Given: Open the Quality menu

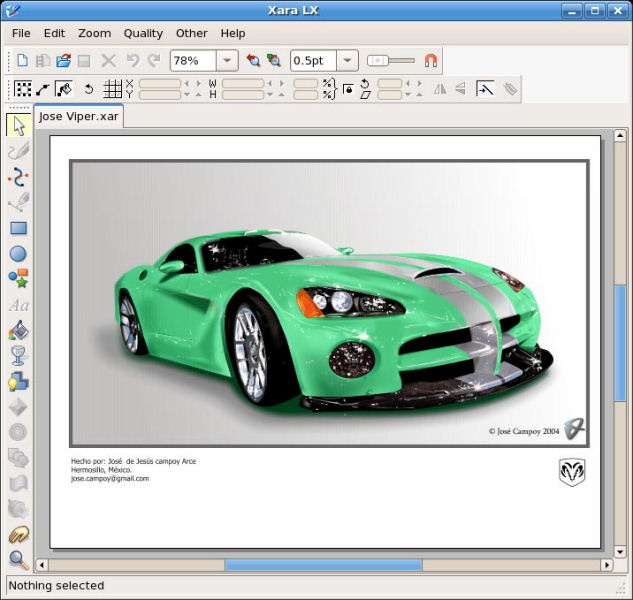Looking at the screenshot, I should [143, 33].
